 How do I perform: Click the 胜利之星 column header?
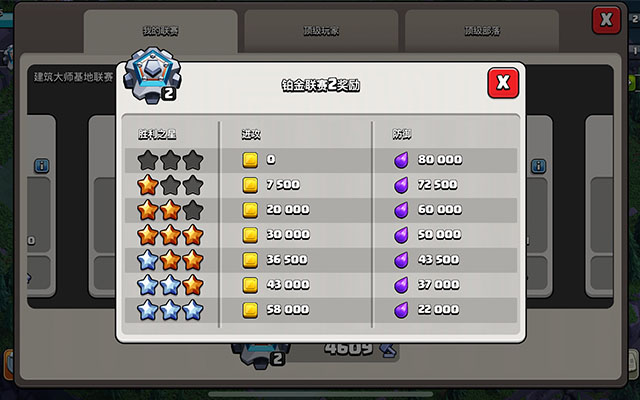[157, 134]
